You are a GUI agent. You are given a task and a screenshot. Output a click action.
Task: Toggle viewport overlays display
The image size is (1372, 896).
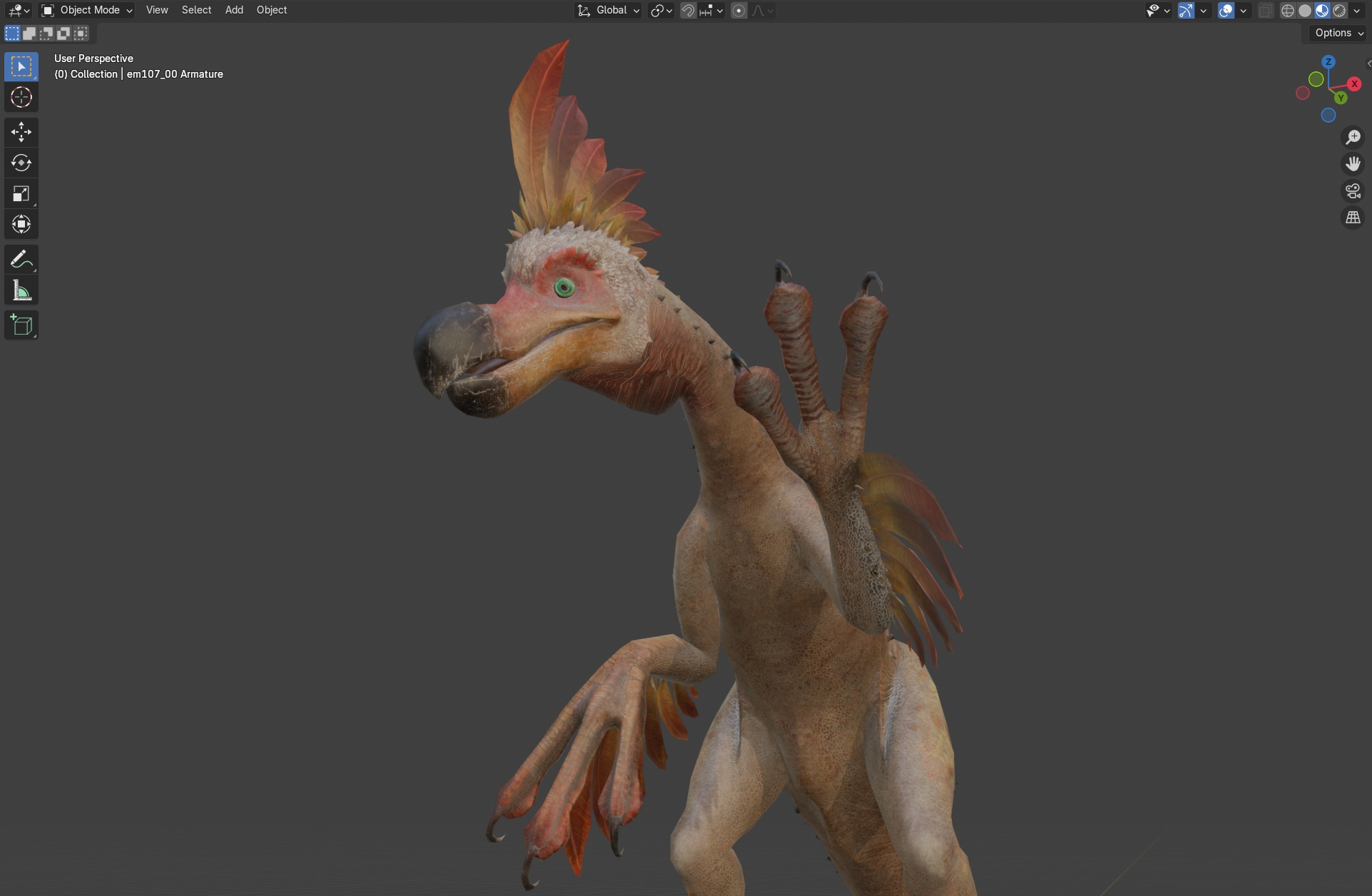coord(1226,11)
